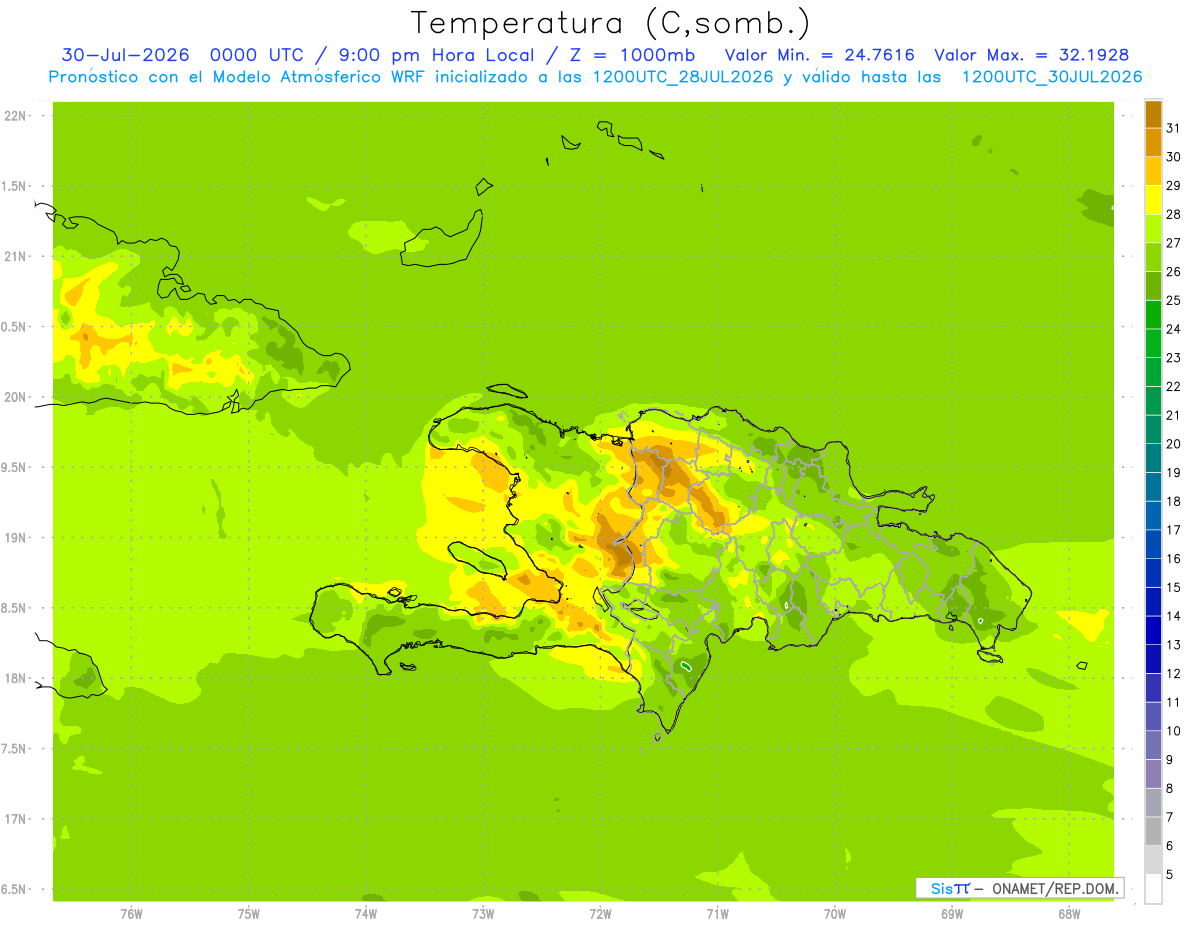1200x927 pixels.
Task: Click the '18N' latitude axis label
Action: [16, 679]
